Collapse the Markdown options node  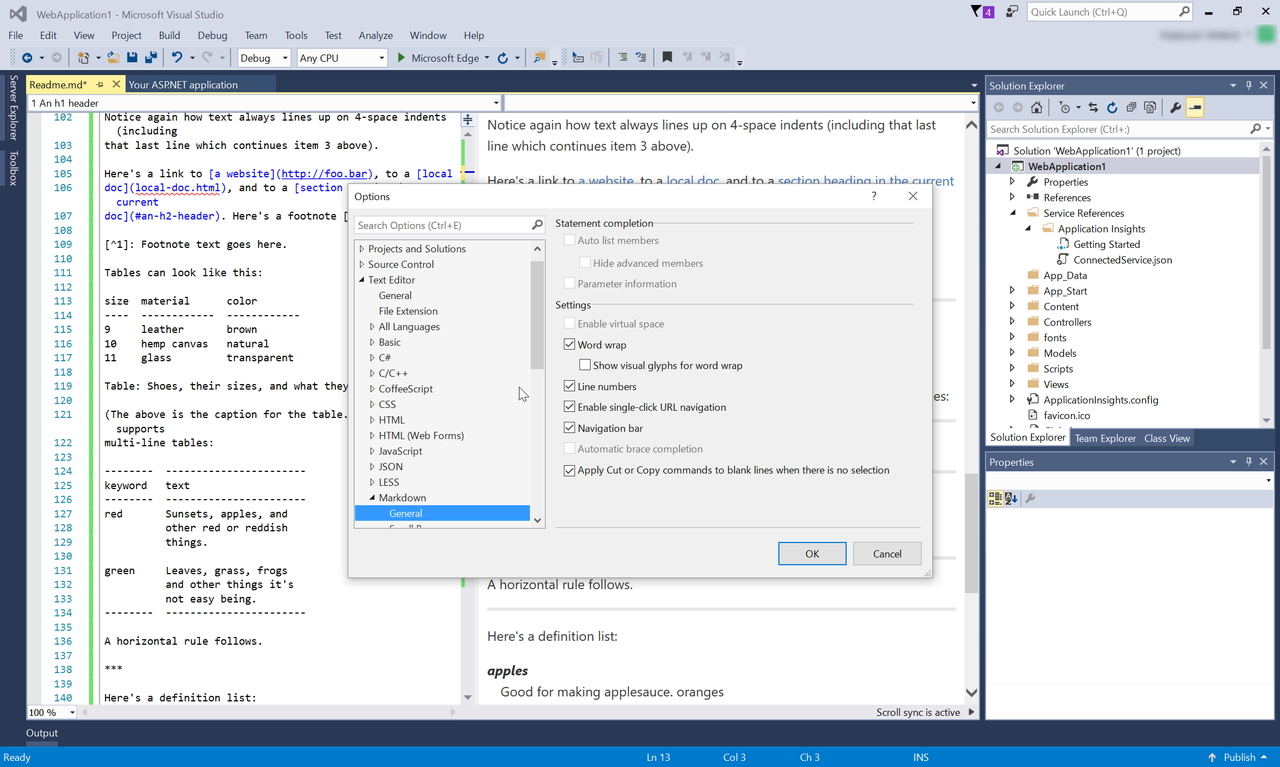click(372, 498)
